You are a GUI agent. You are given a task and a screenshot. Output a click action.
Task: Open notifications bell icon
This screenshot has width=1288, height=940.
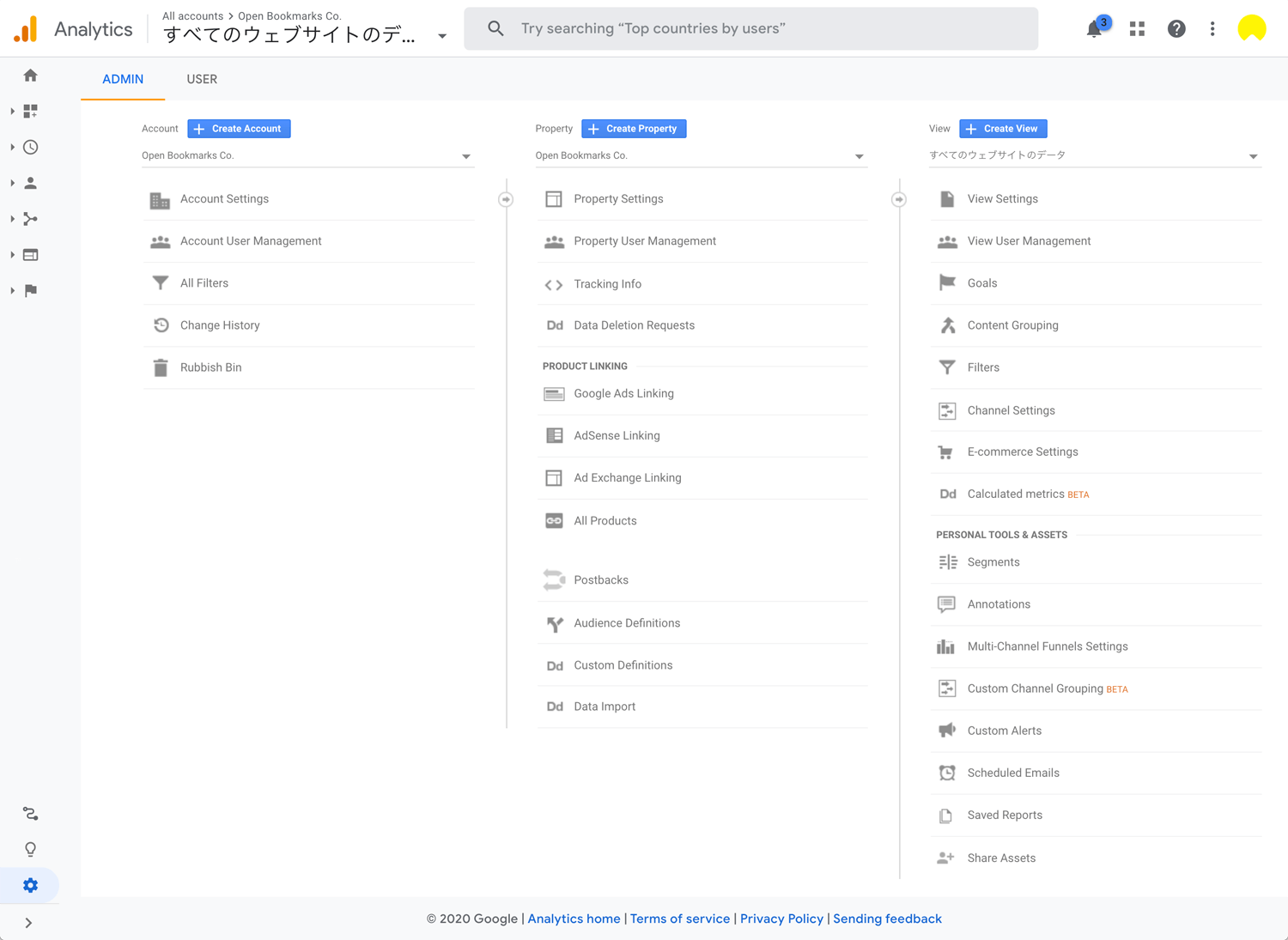tap(1094, 28)
